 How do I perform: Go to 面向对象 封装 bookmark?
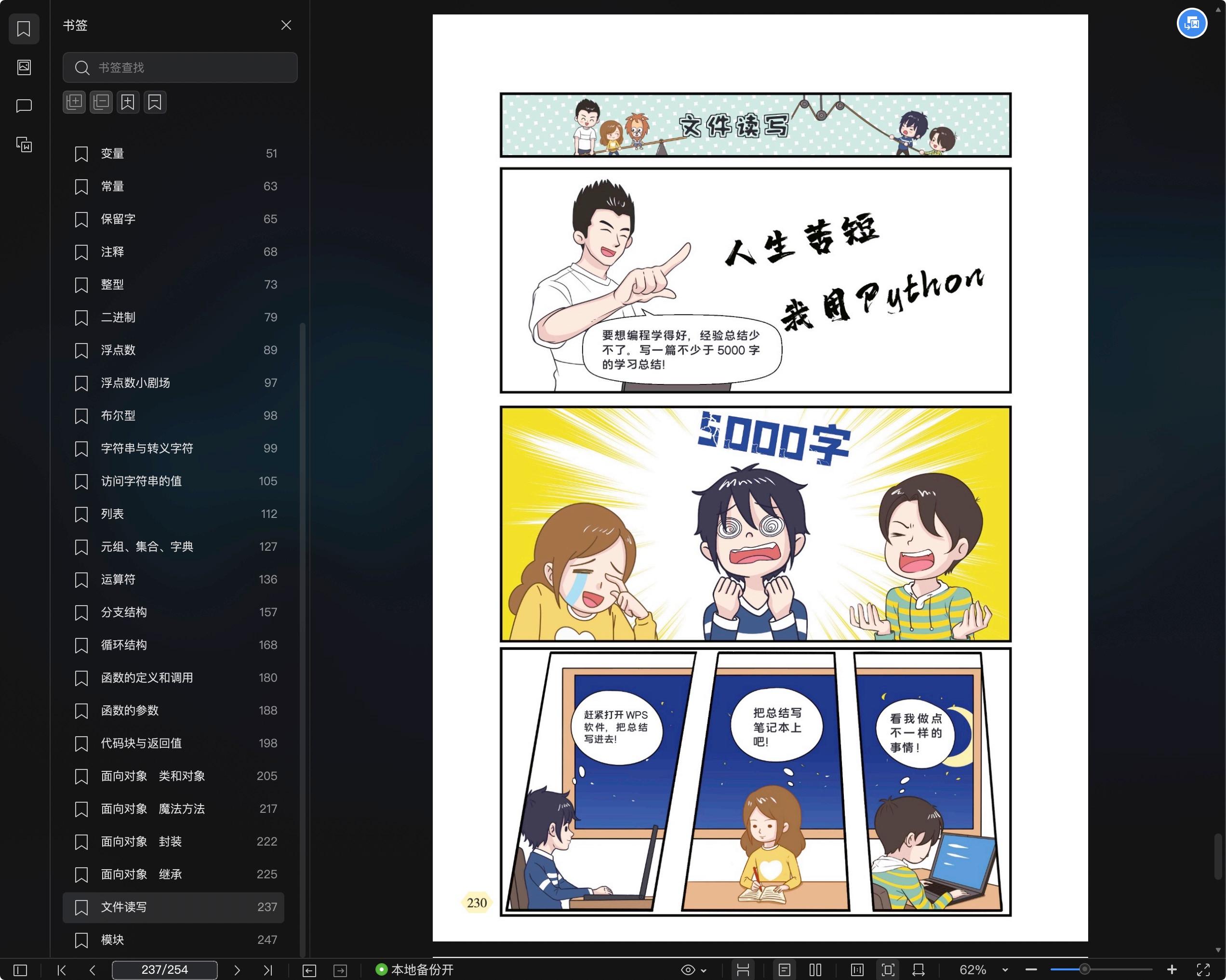pos(173,842)
